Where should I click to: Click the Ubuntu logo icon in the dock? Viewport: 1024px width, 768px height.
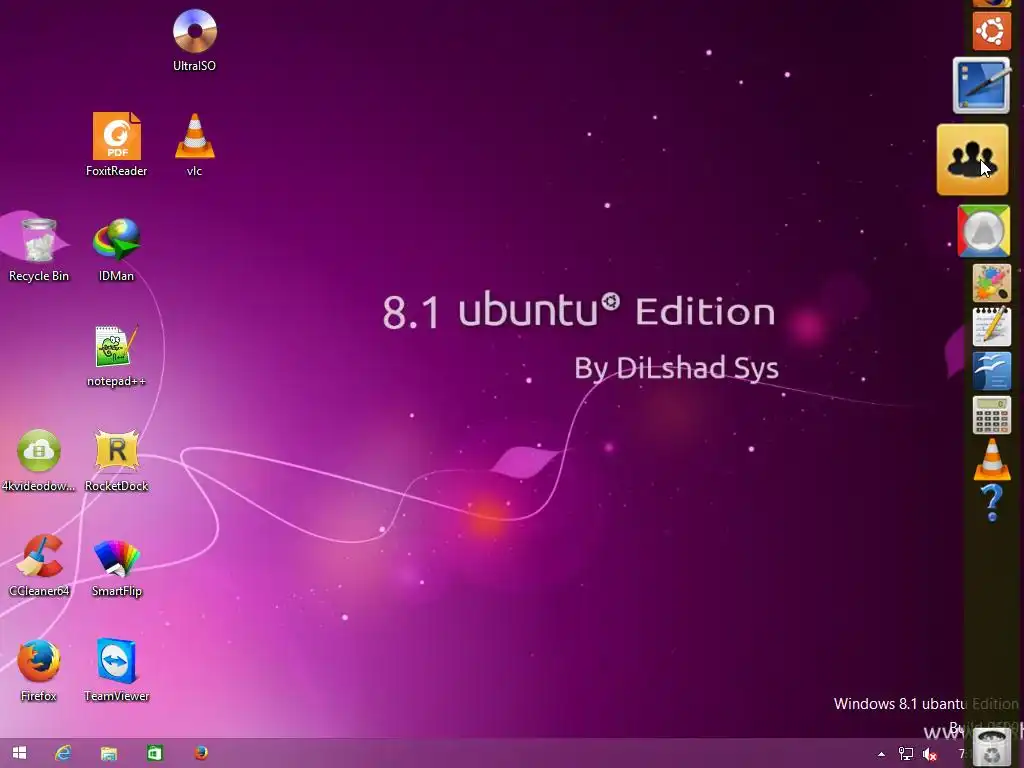(991, 31)
